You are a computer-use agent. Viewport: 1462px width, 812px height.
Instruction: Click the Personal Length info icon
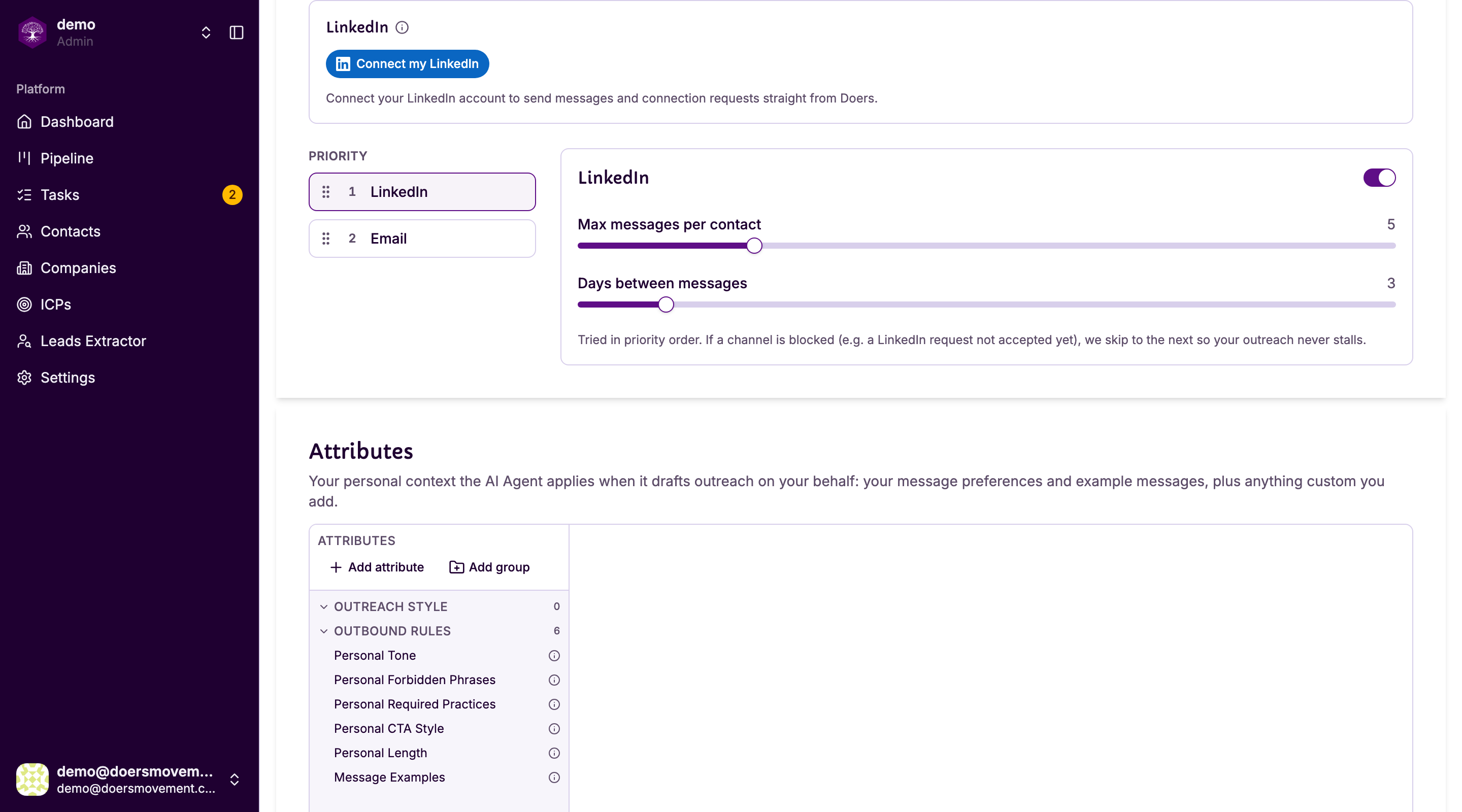(554, 753)
